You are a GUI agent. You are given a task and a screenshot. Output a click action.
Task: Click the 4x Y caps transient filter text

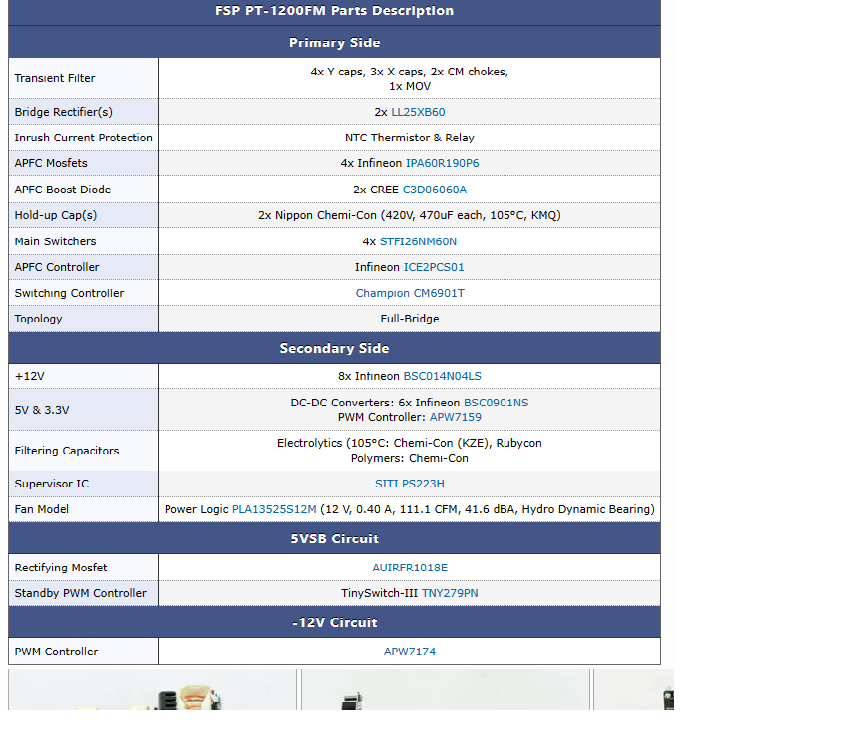click(409, 72)
